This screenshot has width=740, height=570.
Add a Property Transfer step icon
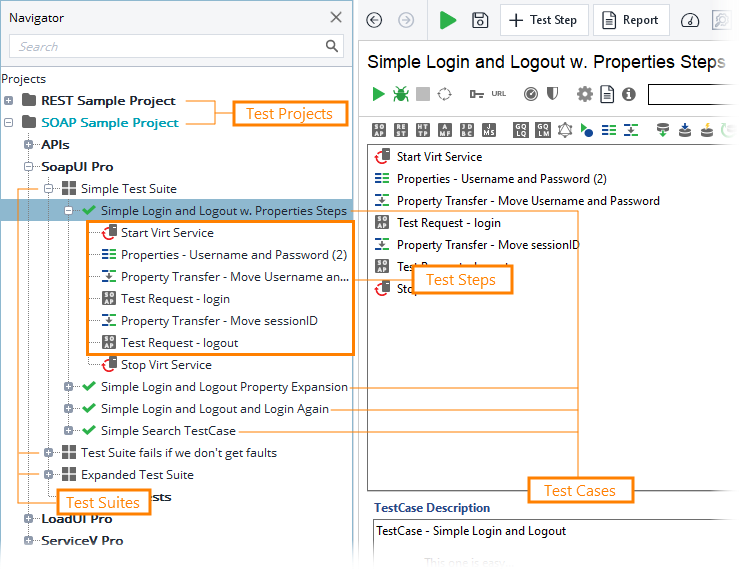tap(631, 130)
